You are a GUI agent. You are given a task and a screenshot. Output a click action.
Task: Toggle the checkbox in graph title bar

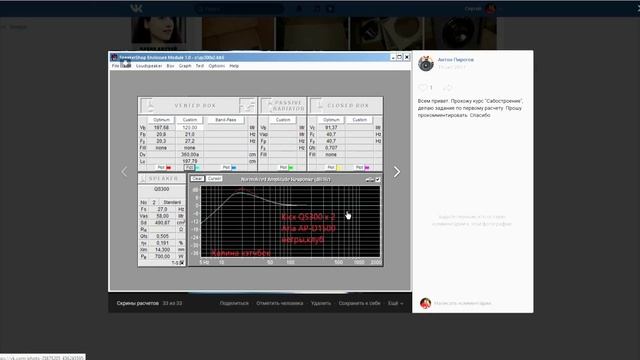pos(378,179)
